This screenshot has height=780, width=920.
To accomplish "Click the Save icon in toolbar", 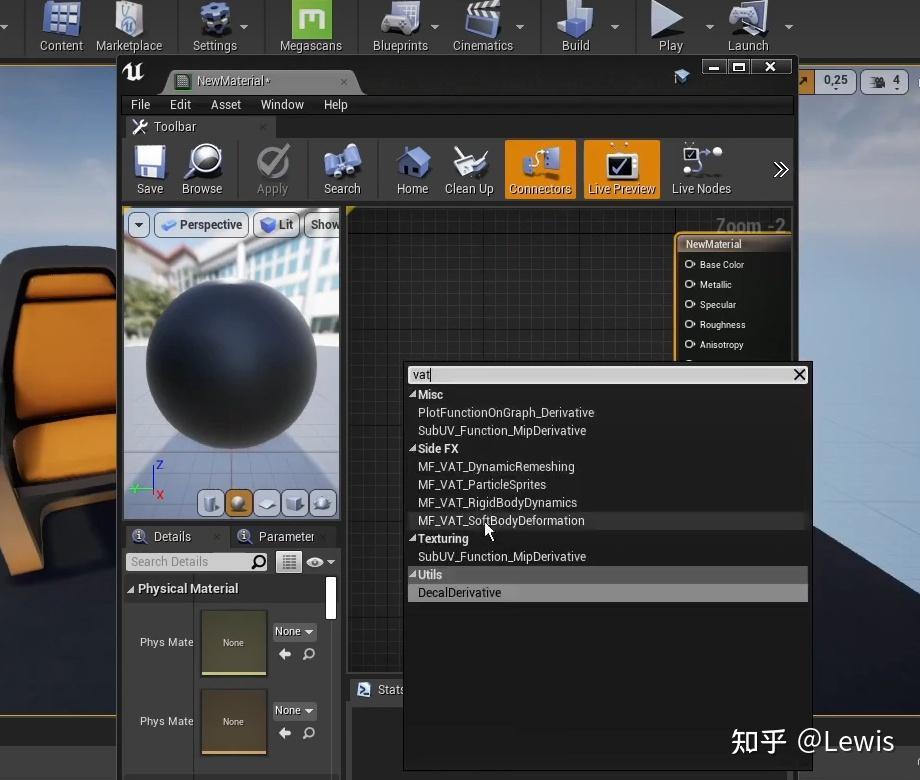I will (x=150, y=169).
